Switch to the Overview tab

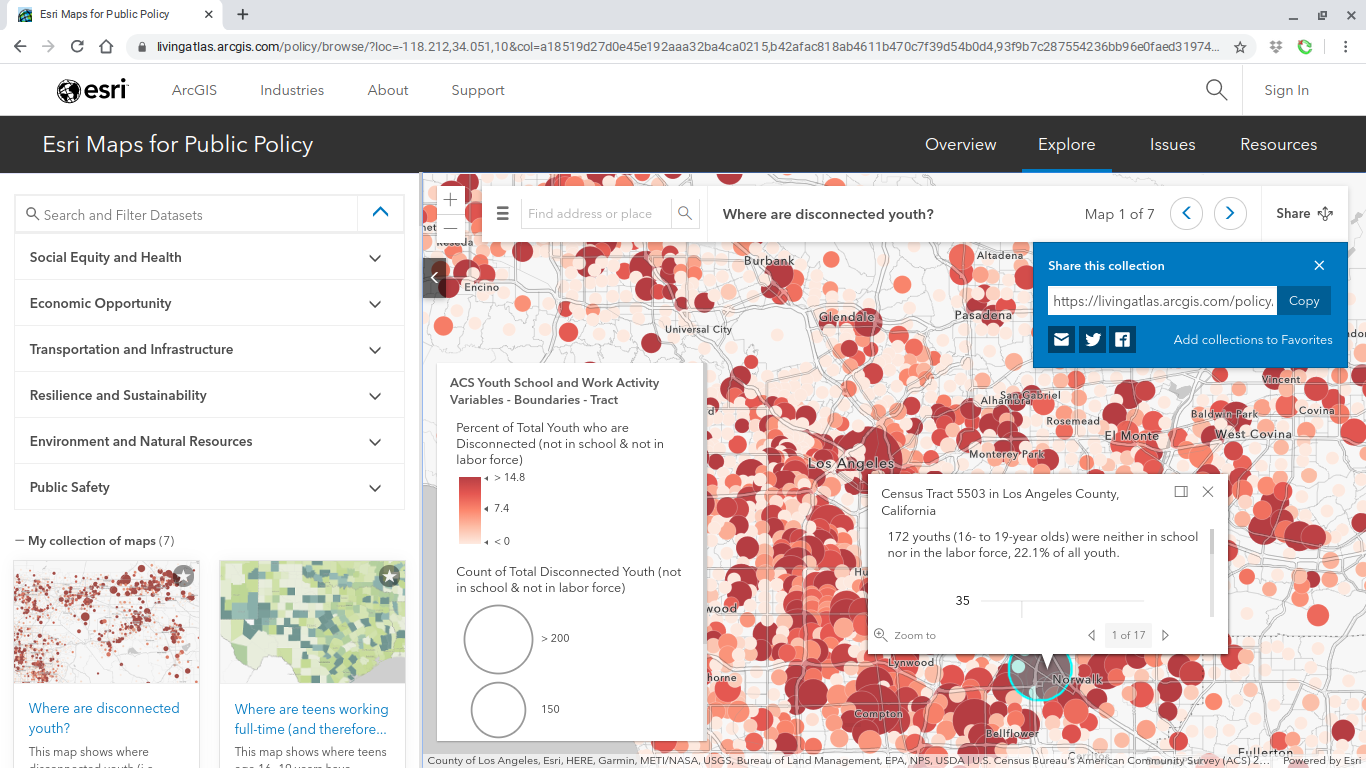click(960, 144)
